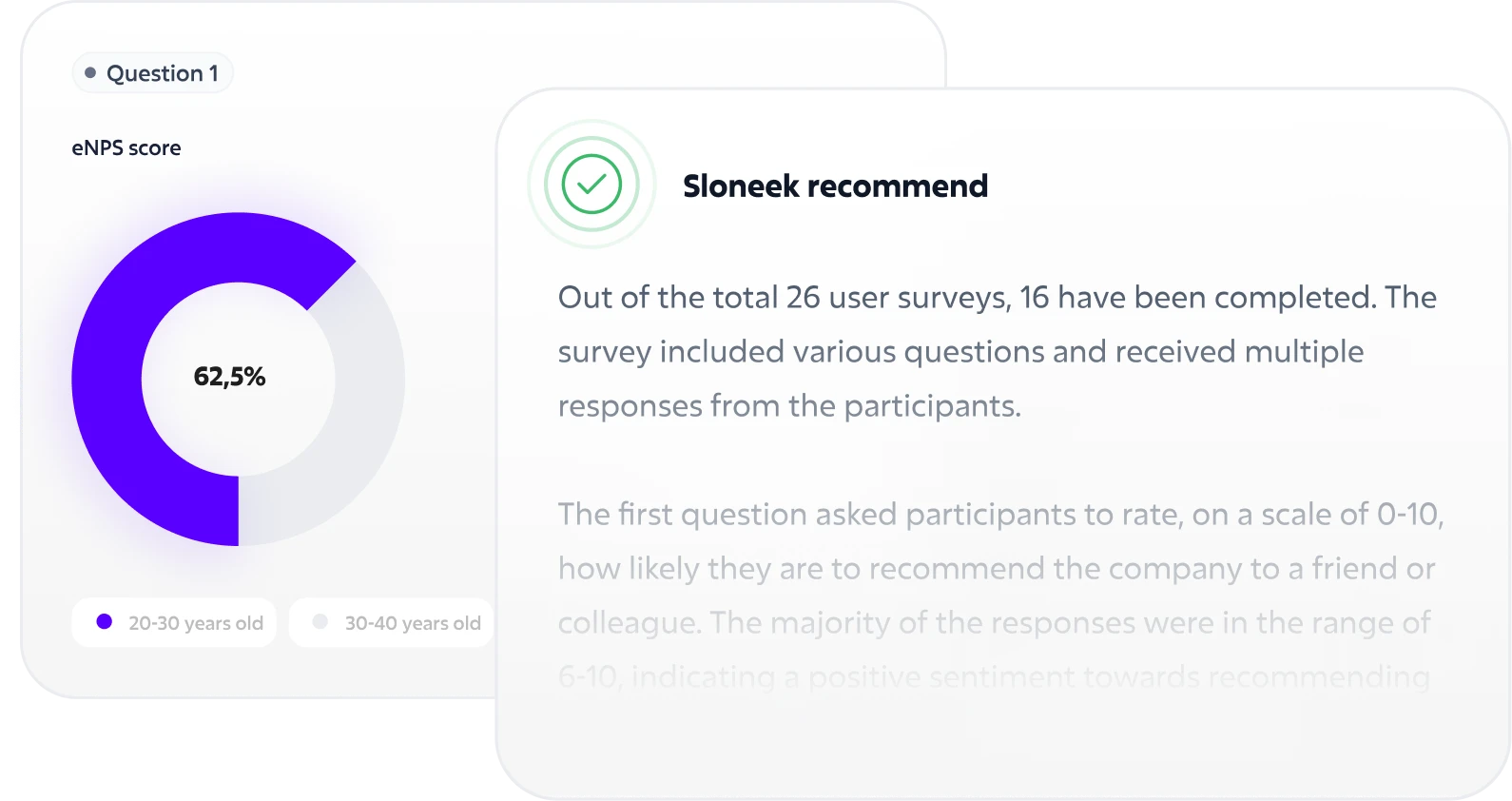Click the purple dot for 20-30 years
This screenshot has width=1512, height=801.
pos(105,622)
